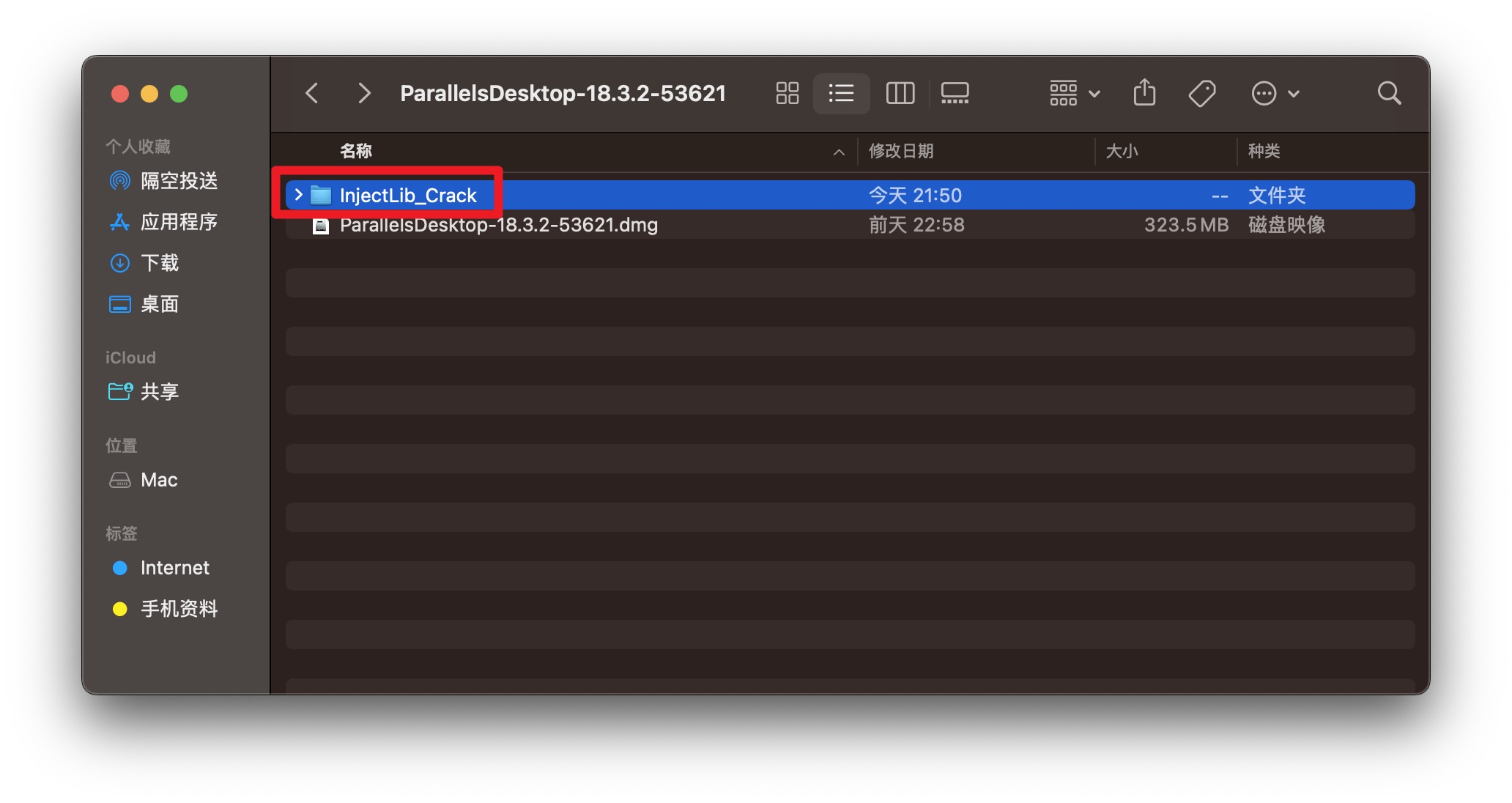Switch to column view mode

[900, 93]
